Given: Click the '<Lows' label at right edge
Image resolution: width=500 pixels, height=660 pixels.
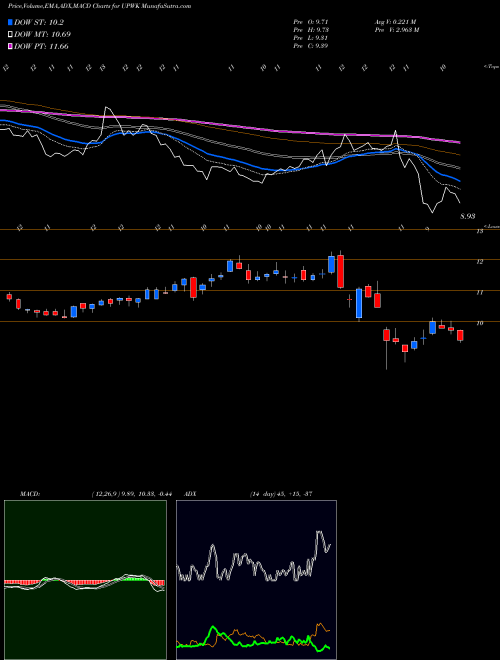Looking at the screenshot, I should click(491, 226).
